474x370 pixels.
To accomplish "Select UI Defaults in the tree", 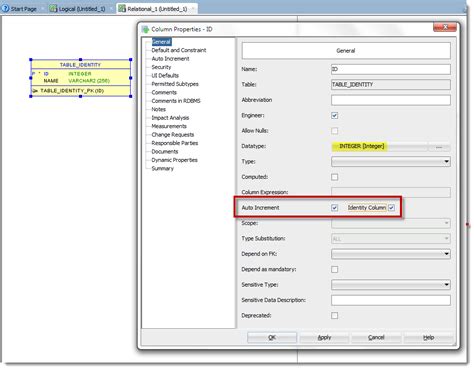I will point(165,75).
